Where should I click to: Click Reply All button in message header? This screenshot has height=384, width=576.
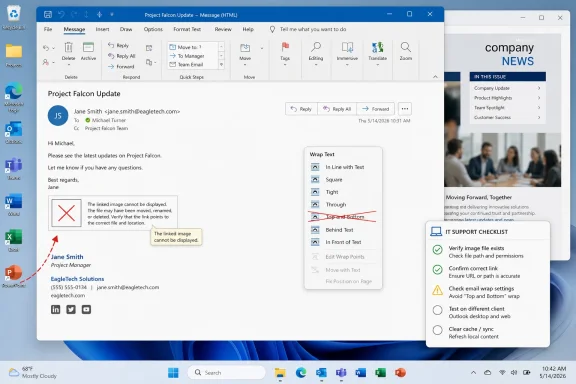tap(337, 109)
